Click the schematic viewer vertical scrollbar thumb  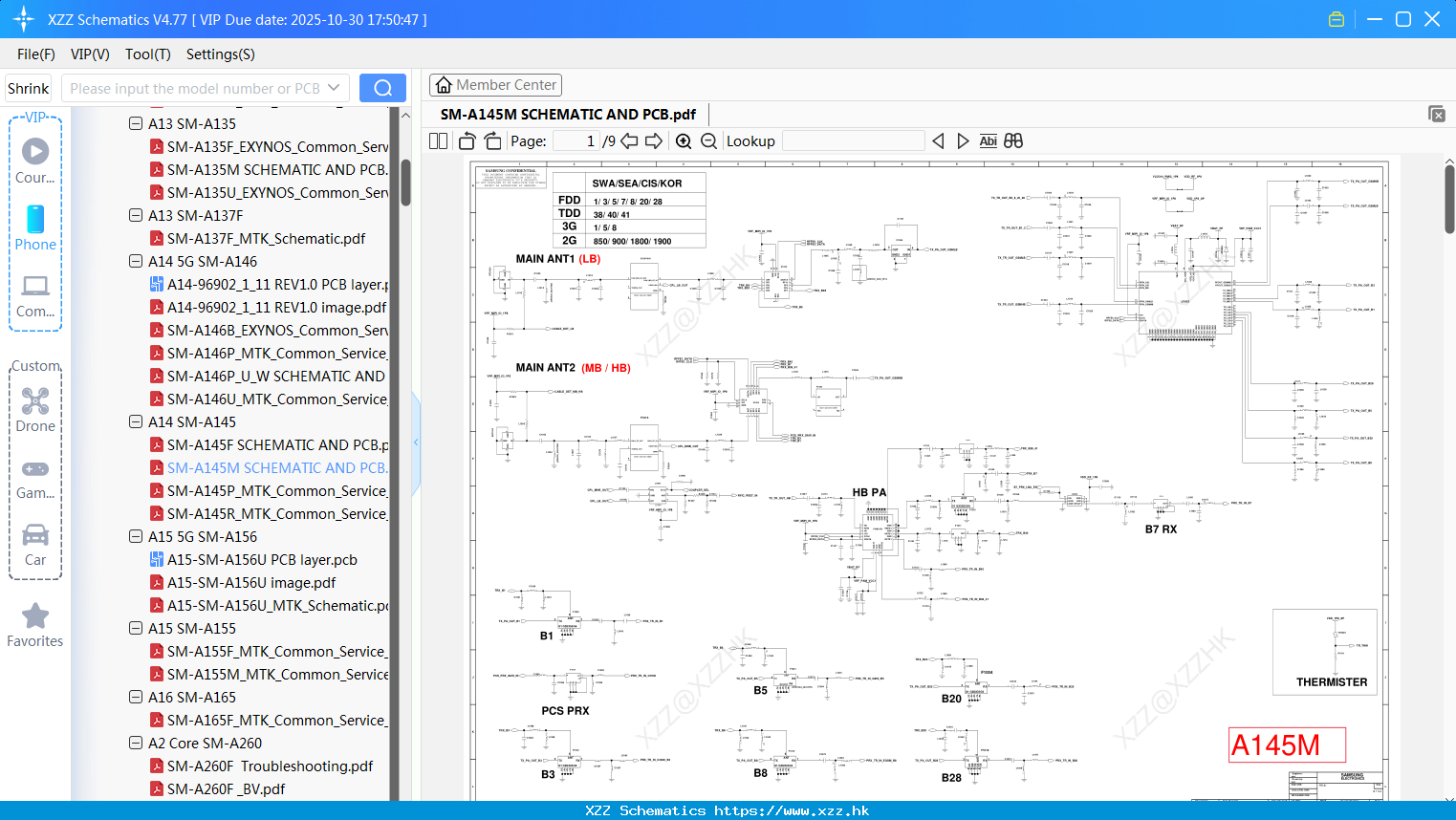(1449, 199)
